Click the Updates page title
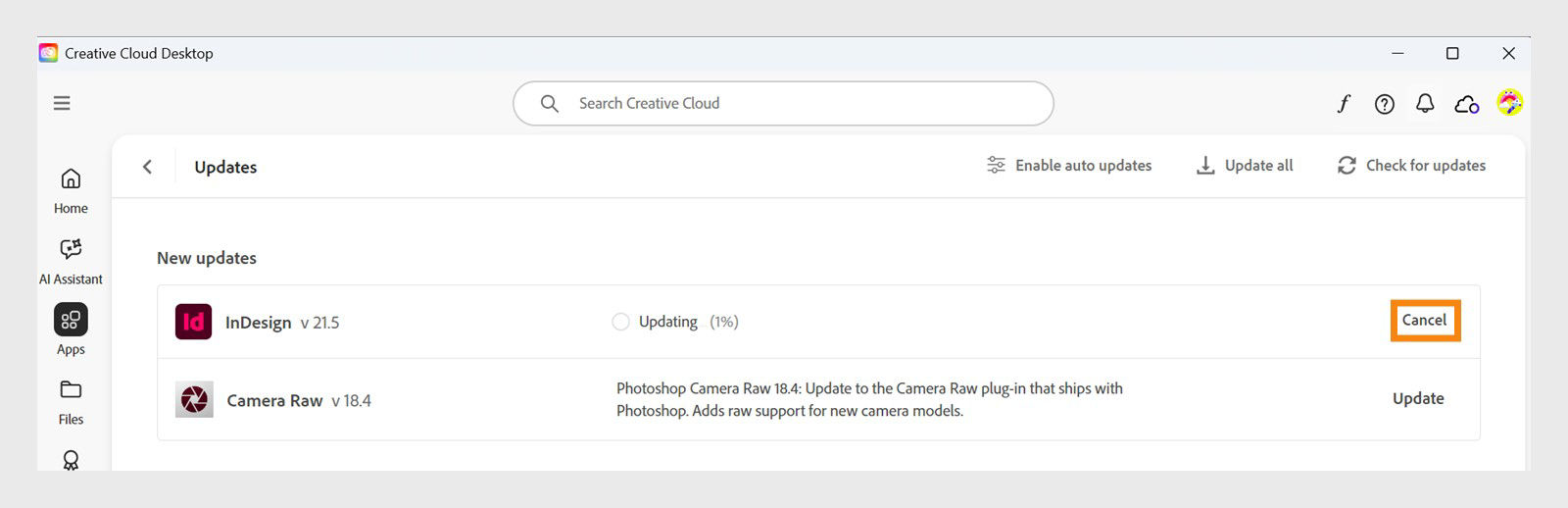 [x=225, y=167]
